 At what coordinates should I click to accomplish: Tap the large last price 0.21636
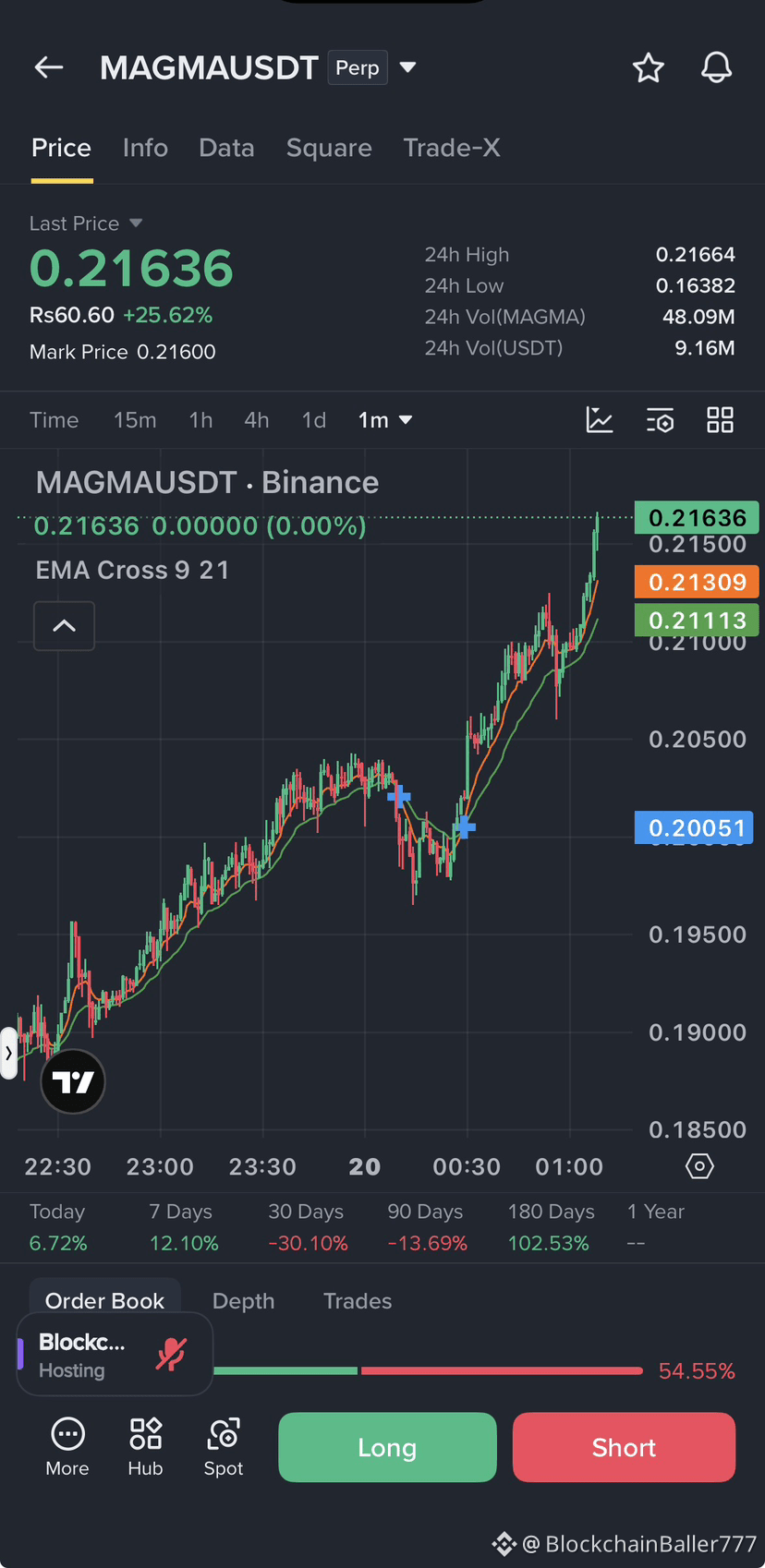(131, 269)
